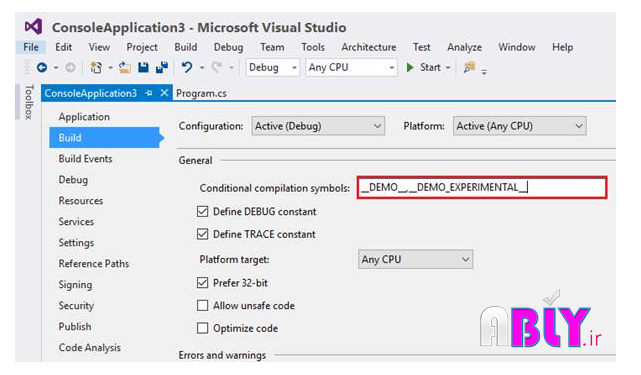Open the Test menu
Viewport: 641px width, 375px height.
[421, 47]
